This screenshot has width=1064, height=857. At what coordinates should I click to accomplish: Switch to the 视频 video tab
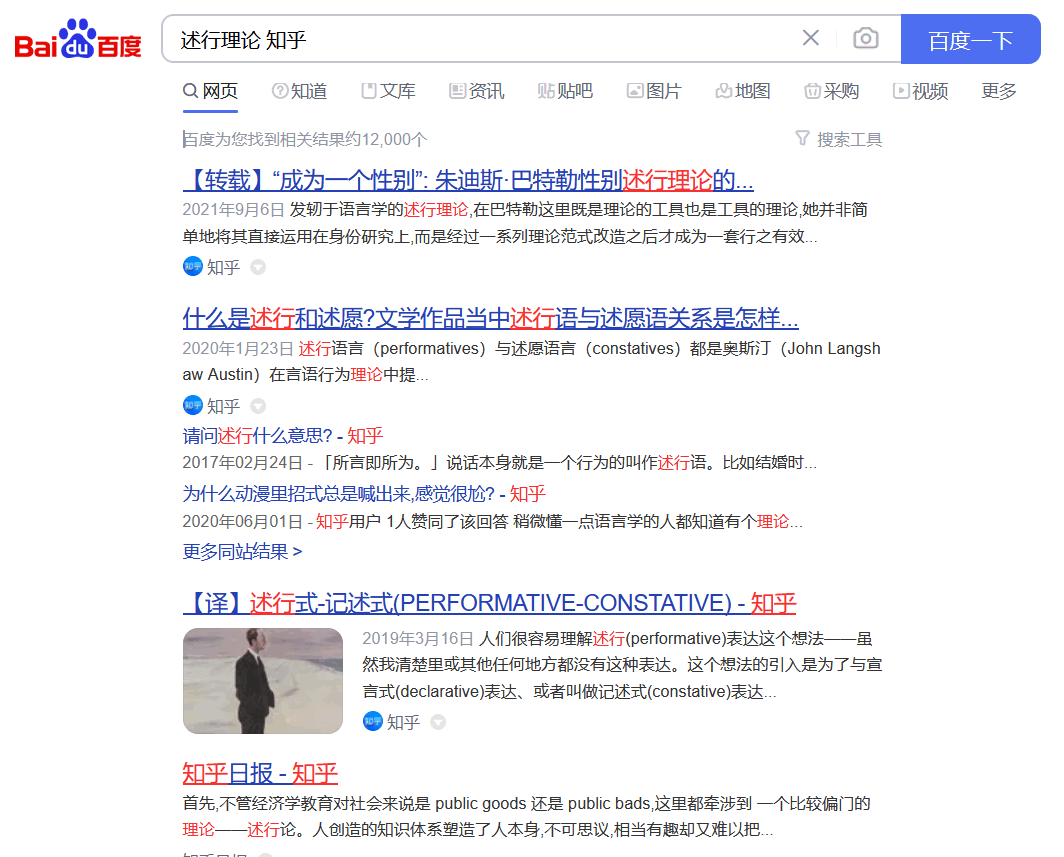coord(920,91)
